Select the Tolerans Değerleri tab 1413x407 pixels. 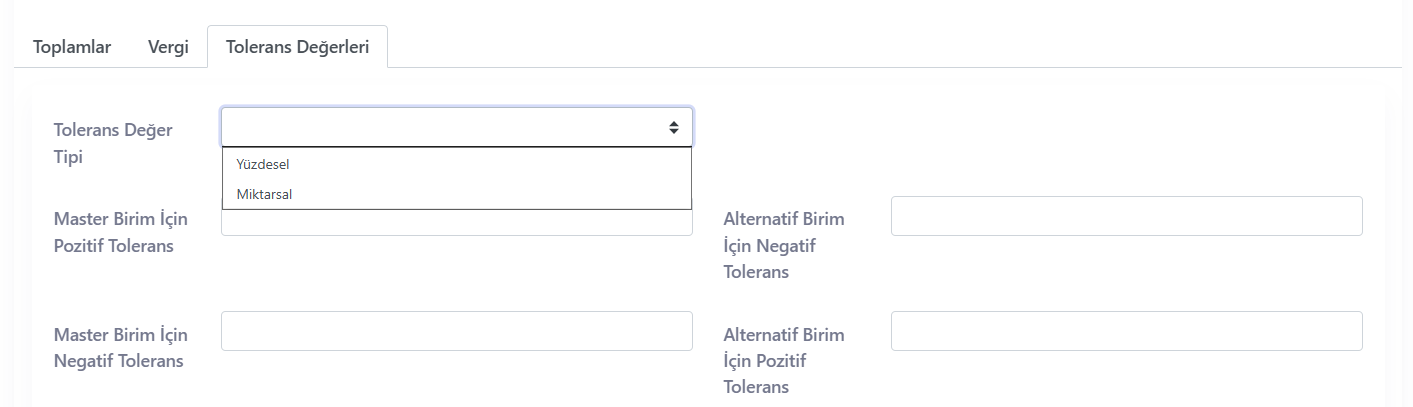(x=298, y=47)
